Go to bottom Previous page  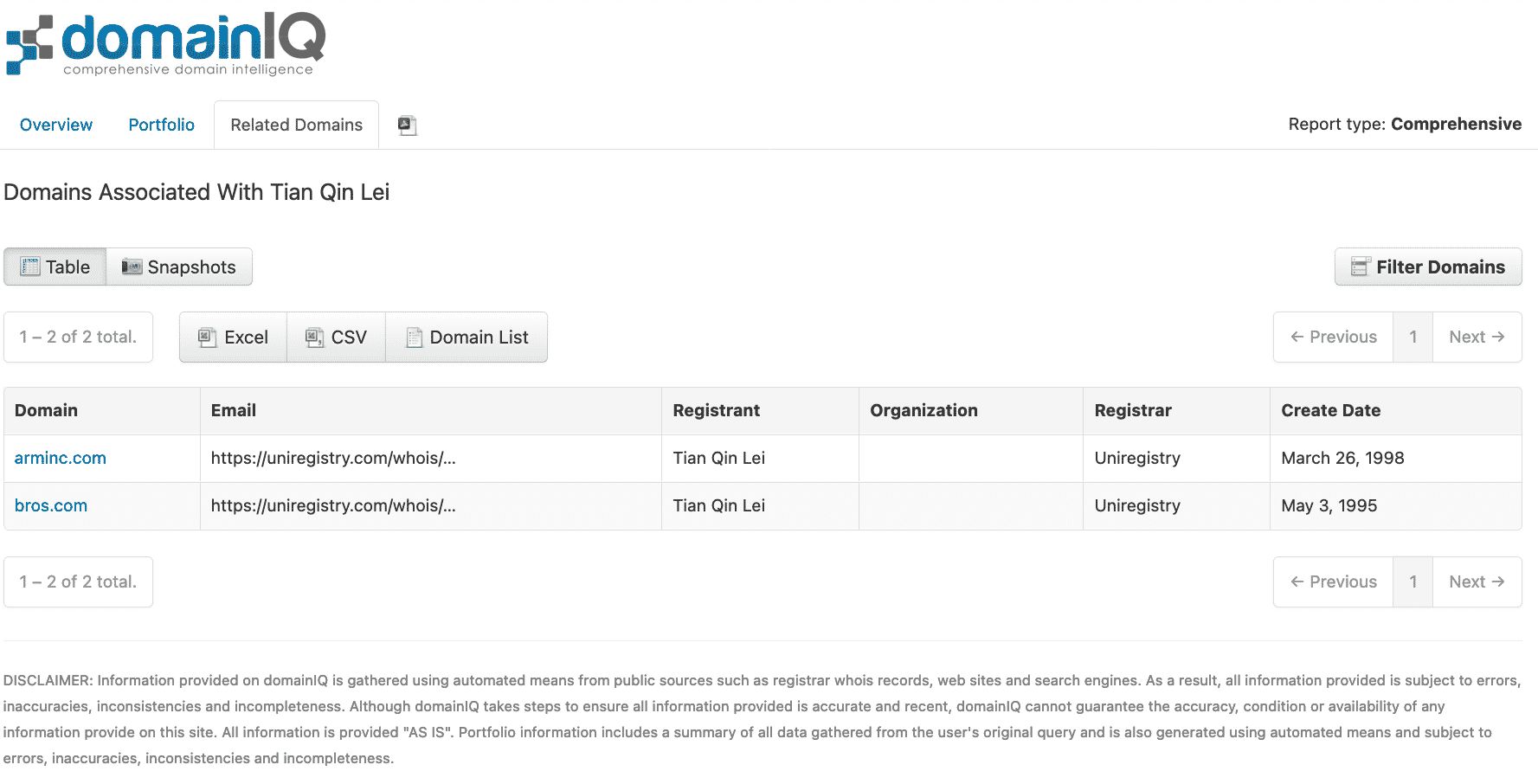[1333, 582]
